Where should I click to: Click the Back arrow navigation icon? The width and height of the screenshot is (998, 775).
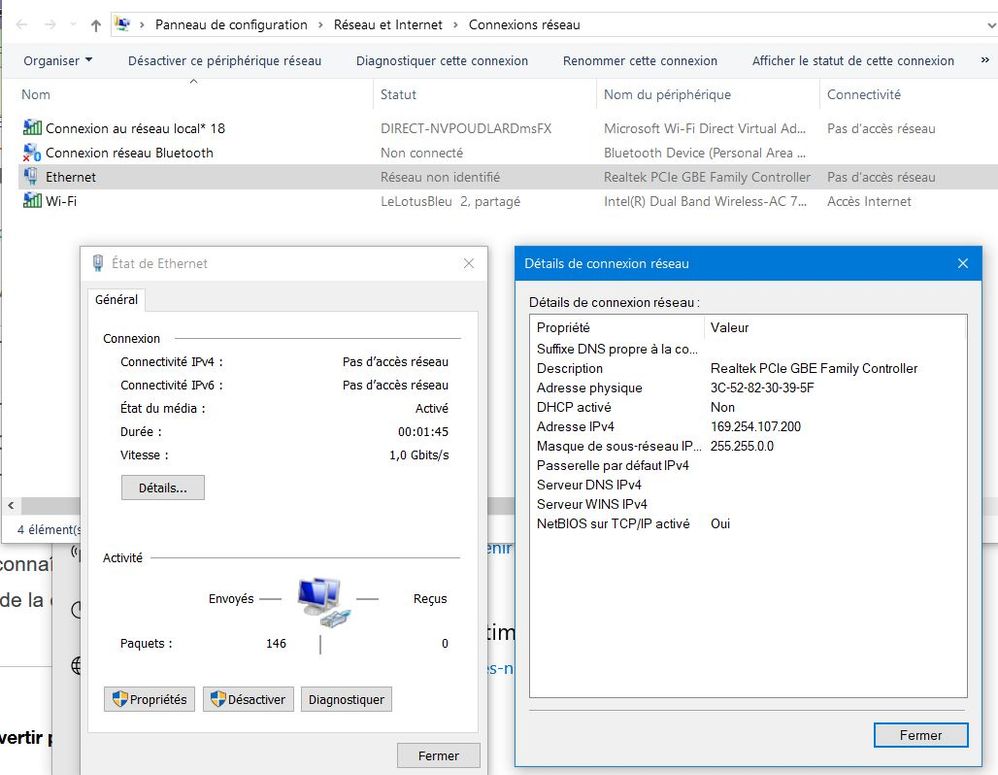click(x=22, y=25)
